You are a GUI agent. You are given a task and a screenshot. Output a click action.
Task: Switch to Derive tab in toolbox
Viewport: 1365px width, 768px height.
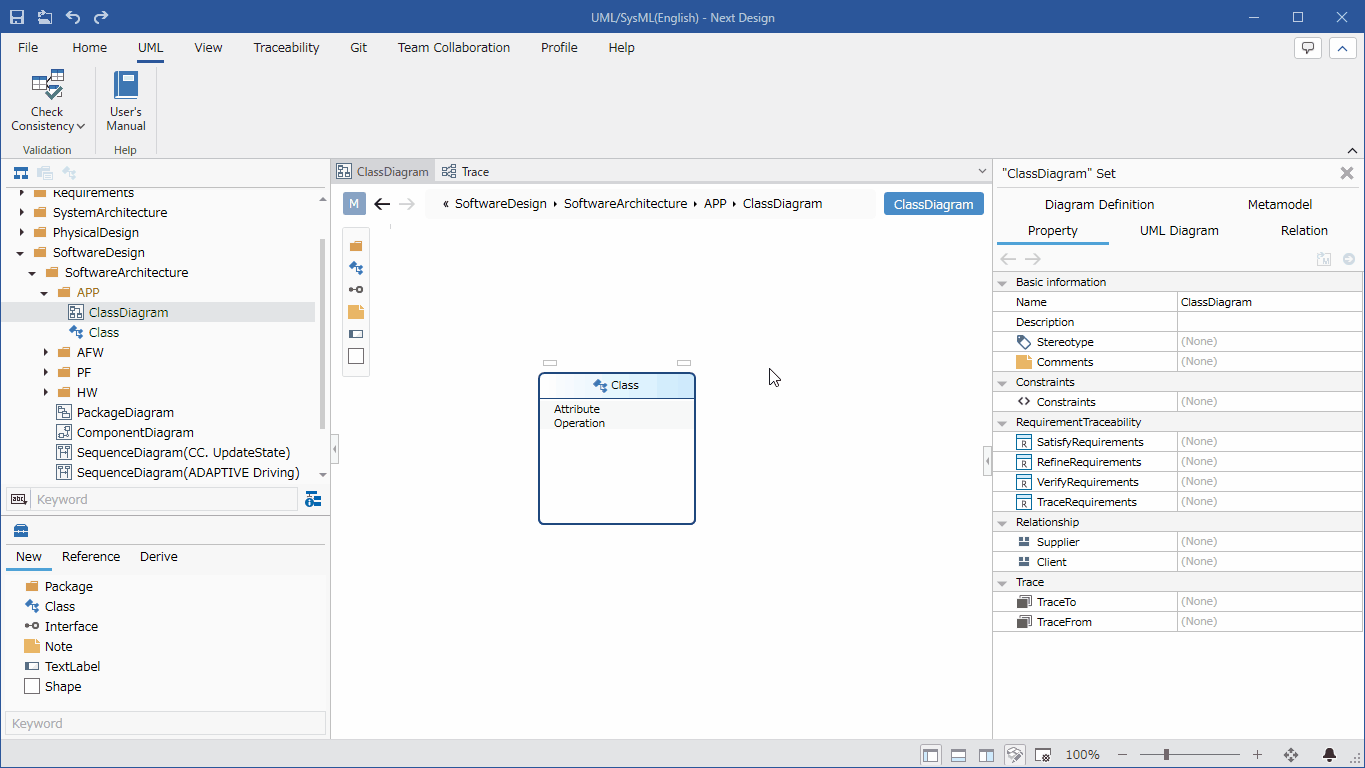[159, 557]
